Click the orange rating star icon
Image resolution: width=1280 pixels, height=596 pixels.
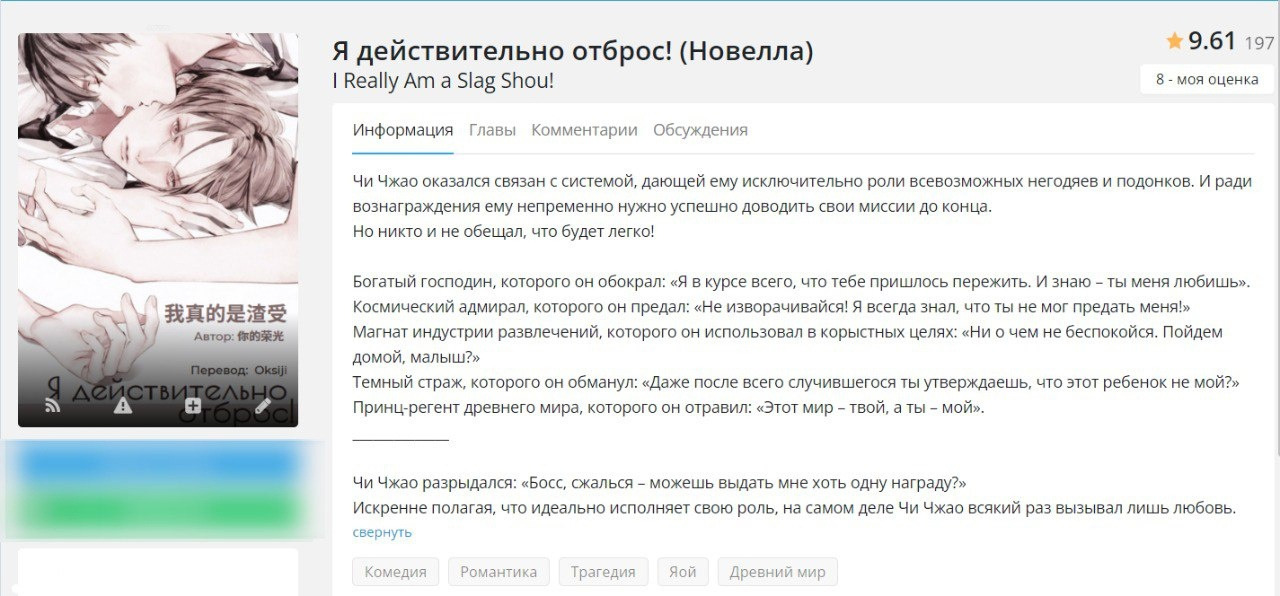(x=1175, y=41)
